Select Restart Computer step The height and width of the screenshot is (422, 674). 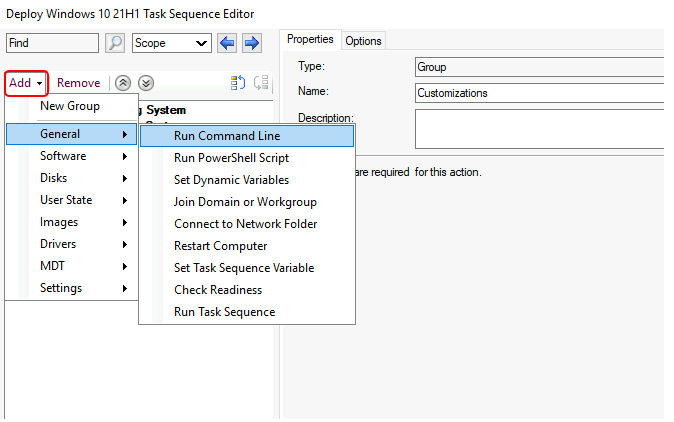(x=247, y=246)
